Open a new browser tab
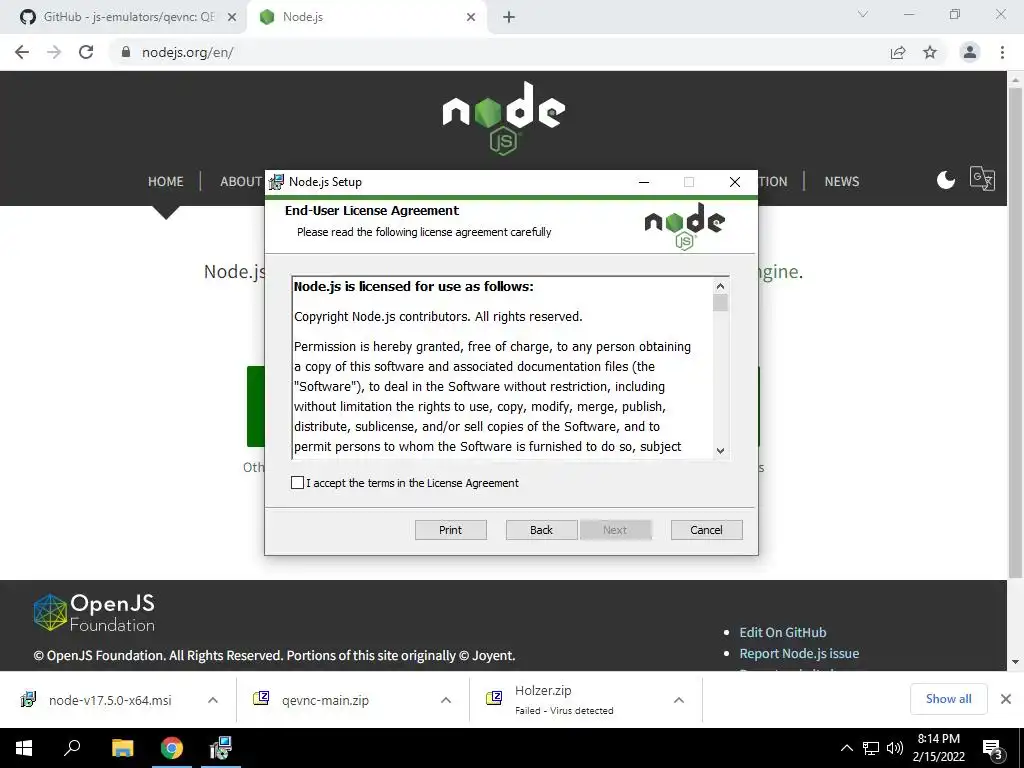This screenshot has height=768, width=1024. (509, 18)
